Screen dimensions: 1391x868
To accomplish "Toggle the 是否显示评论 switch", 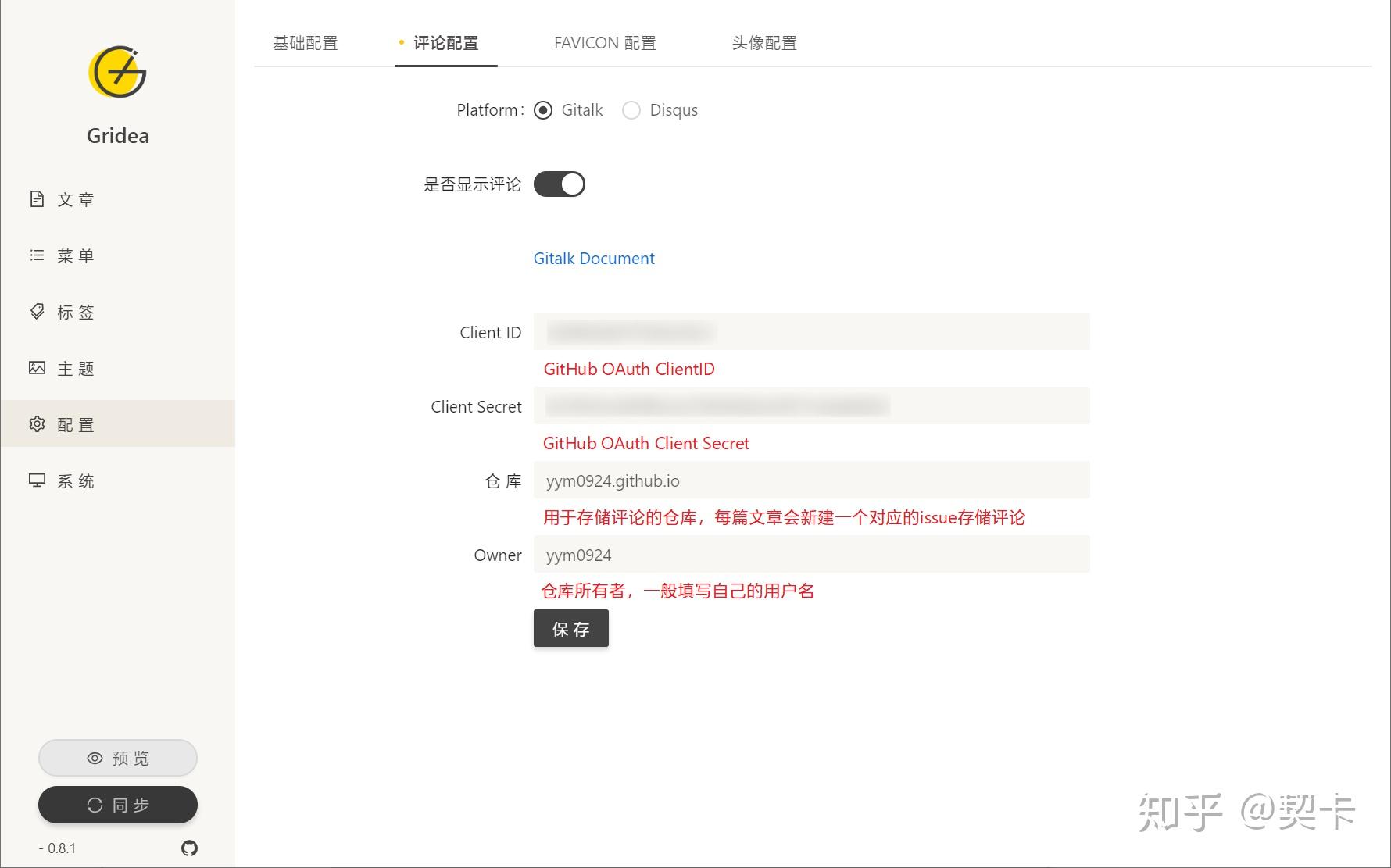I will pos(560,184).
